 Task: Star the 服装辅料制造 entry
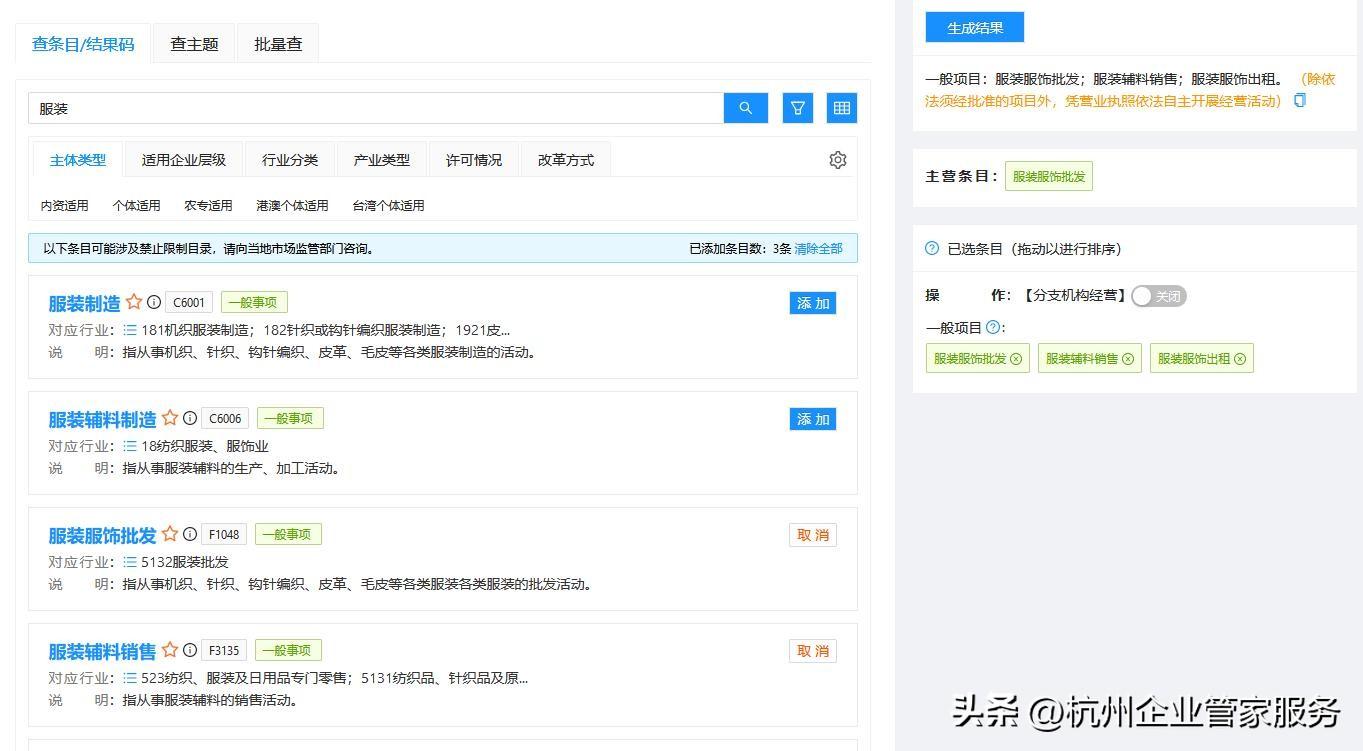170,418
